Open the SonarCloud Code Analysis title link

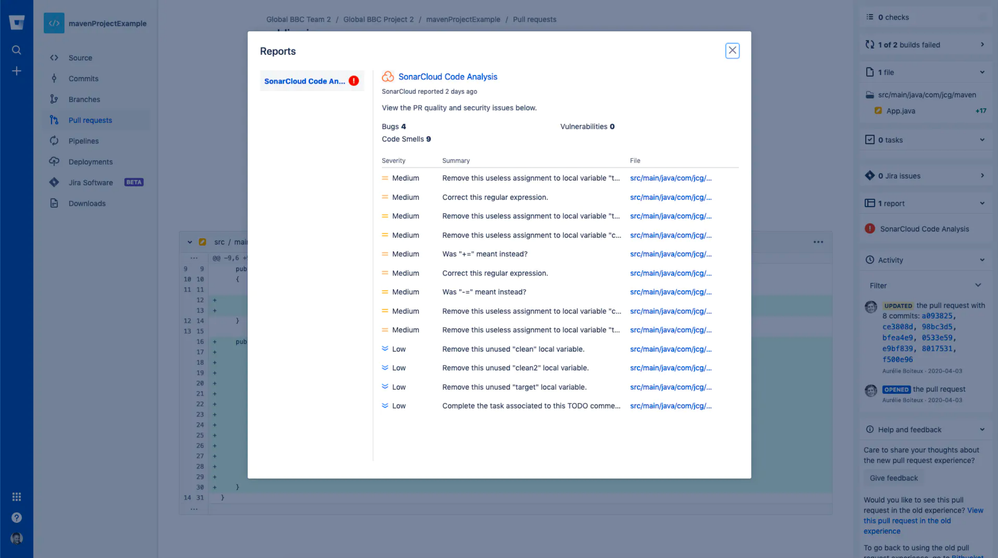click(447, 76)
